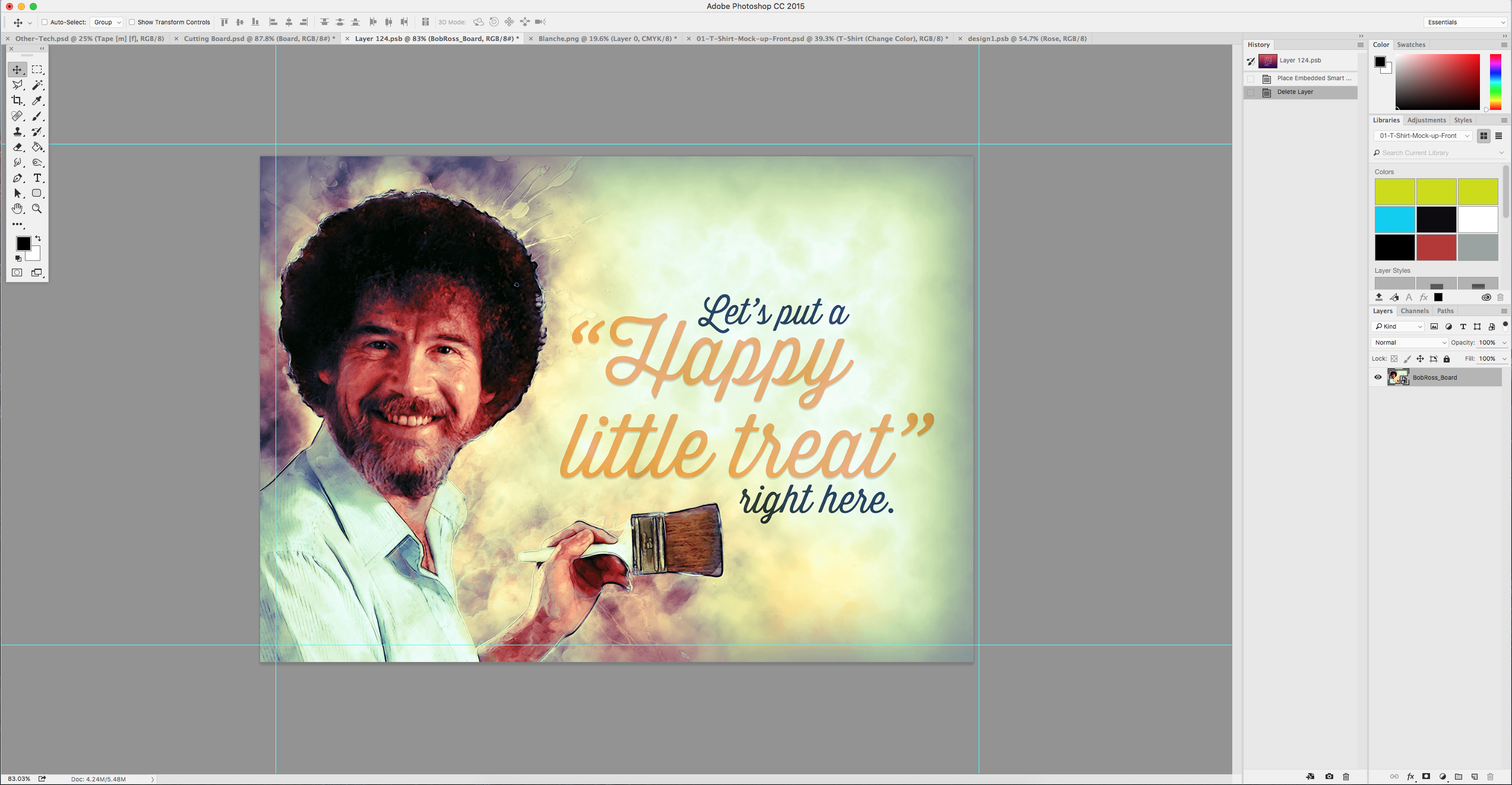
Task: Hide the BobRoss_Board layer
Action: tap(1378, 377)
